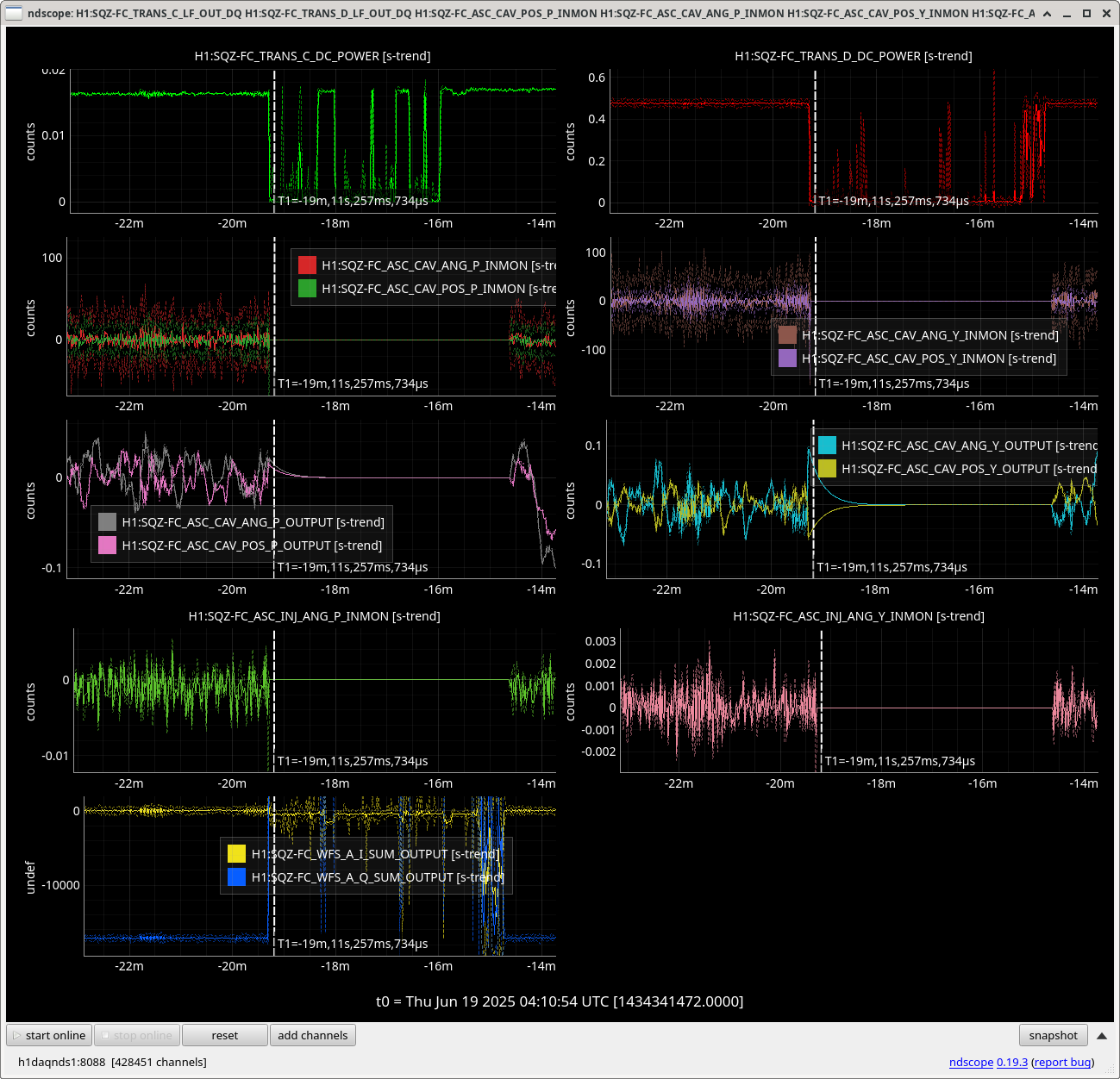This screenshot has width=1120, height=1079.
Task: Click the ASC_INJ_ANG_Y_INMON plot title
Action: click(x=859, y=616)
